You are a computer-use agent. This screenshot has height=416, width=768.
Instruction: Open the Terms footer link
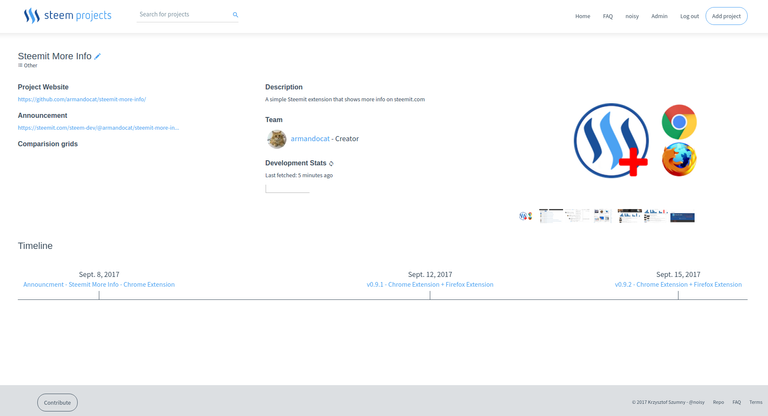755,402
